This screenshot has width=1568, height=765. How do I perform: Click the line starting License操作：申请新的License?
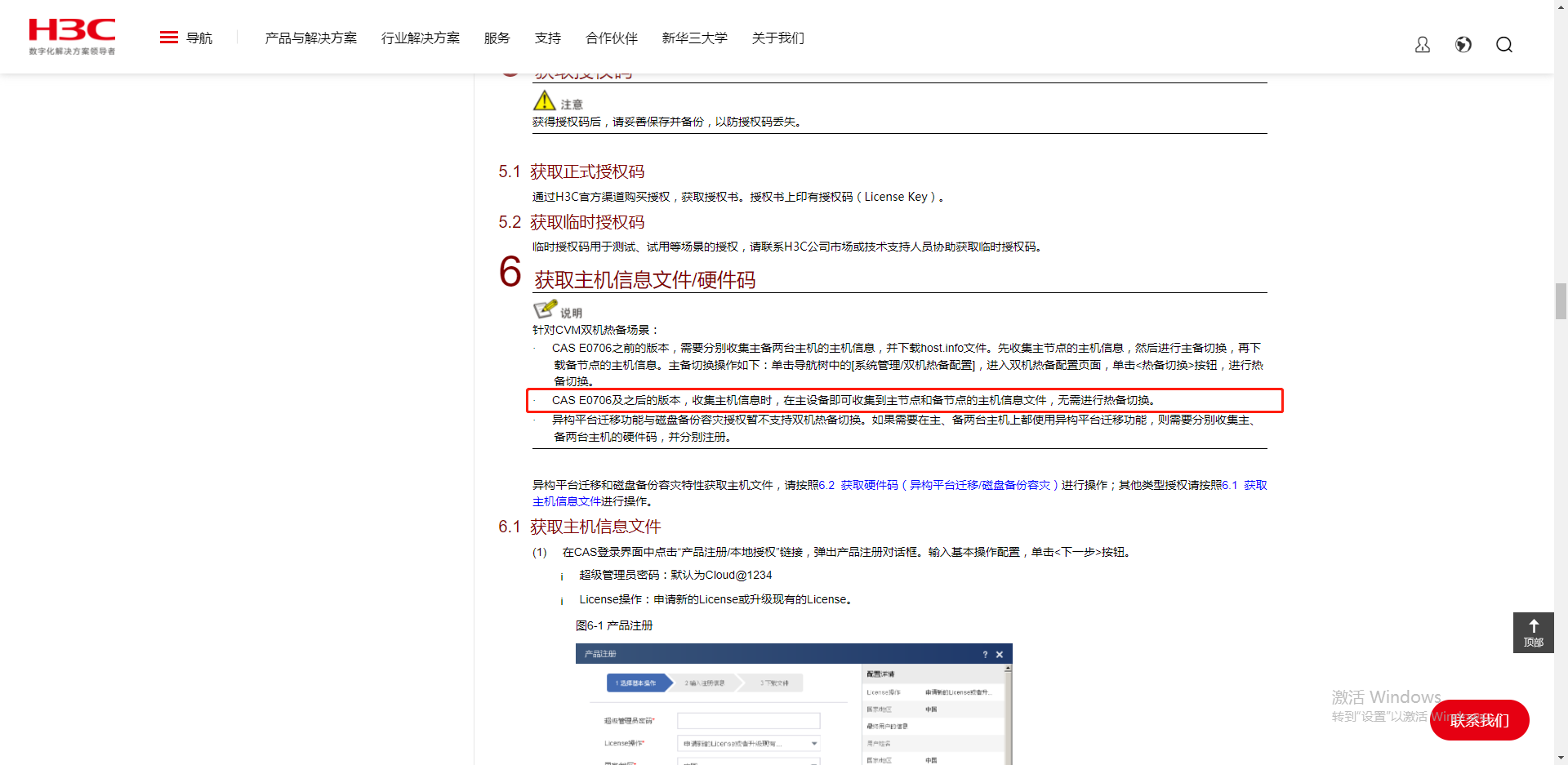(718, 599)
